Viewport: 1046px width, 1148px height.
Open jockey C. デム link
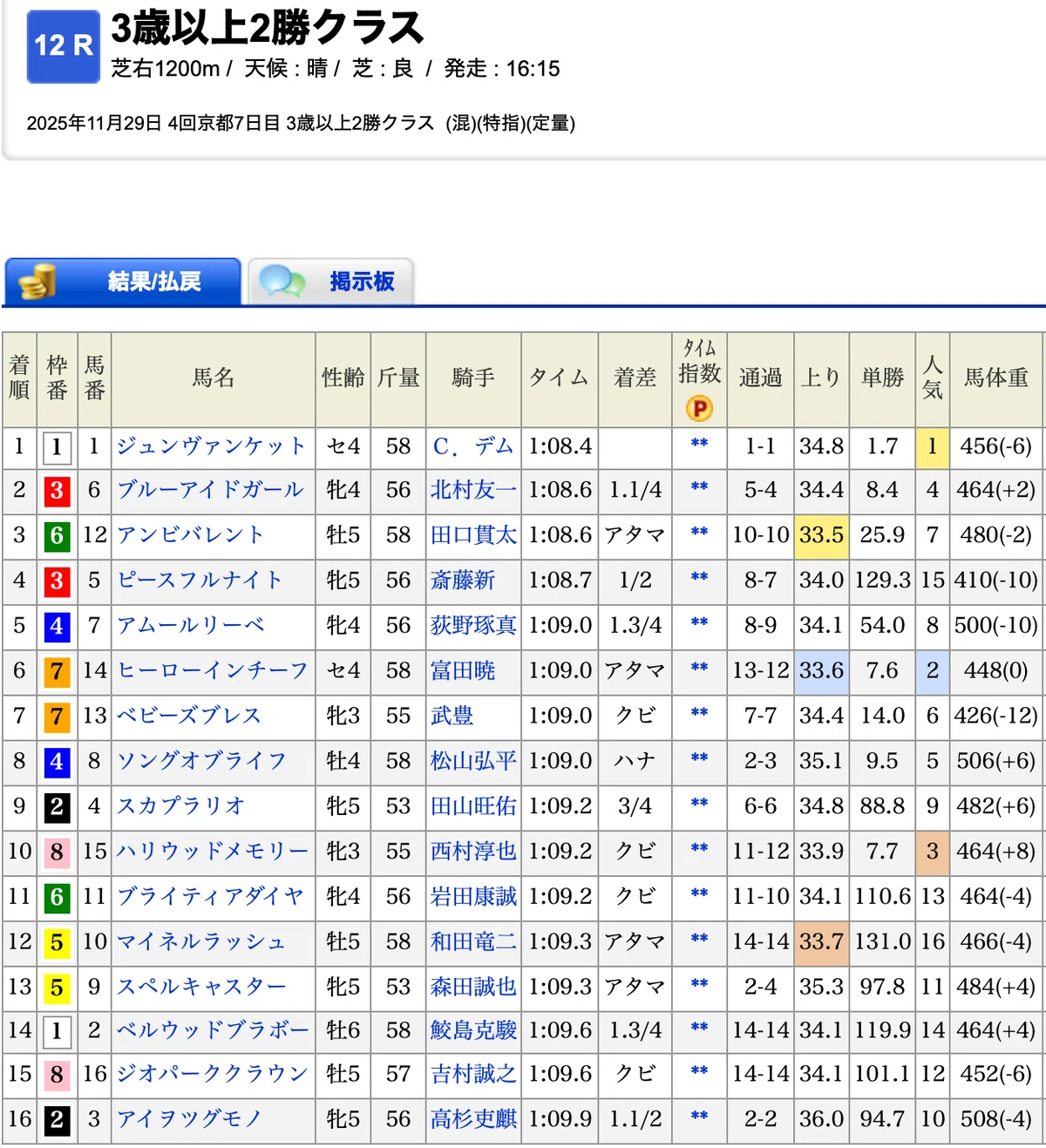click(473, 446)
